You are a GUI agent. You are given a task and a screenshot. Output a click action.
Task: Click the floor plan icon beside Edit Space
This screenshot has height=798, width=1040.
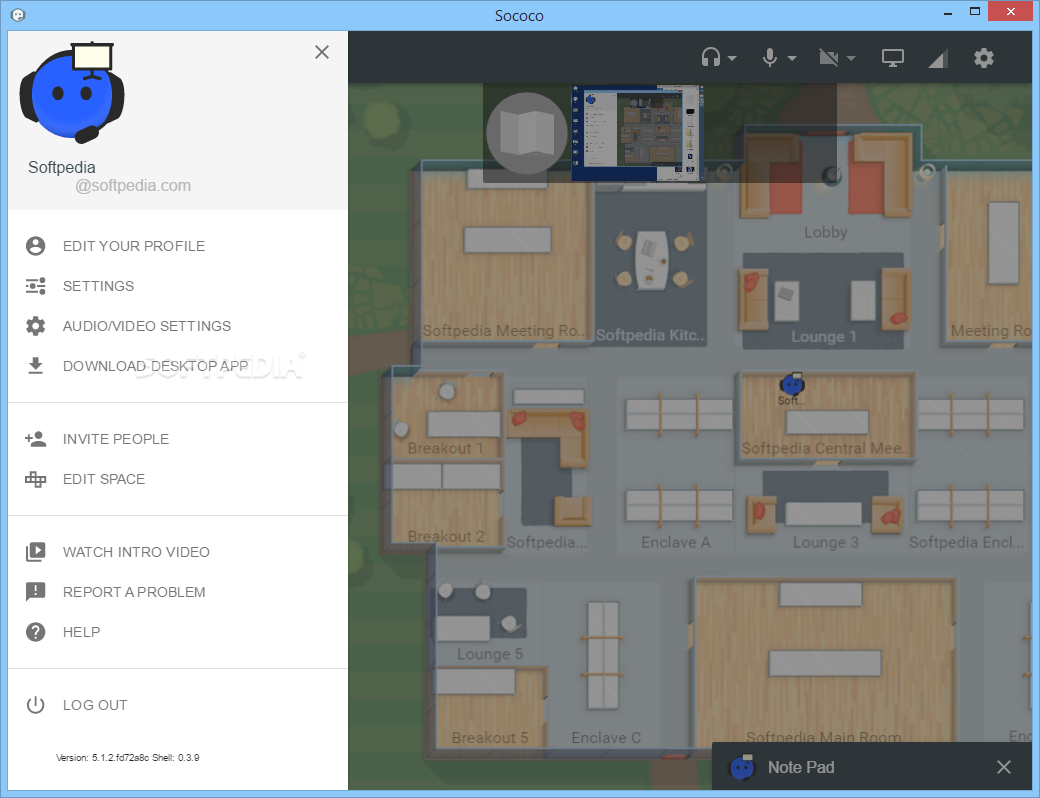point(36,479)
